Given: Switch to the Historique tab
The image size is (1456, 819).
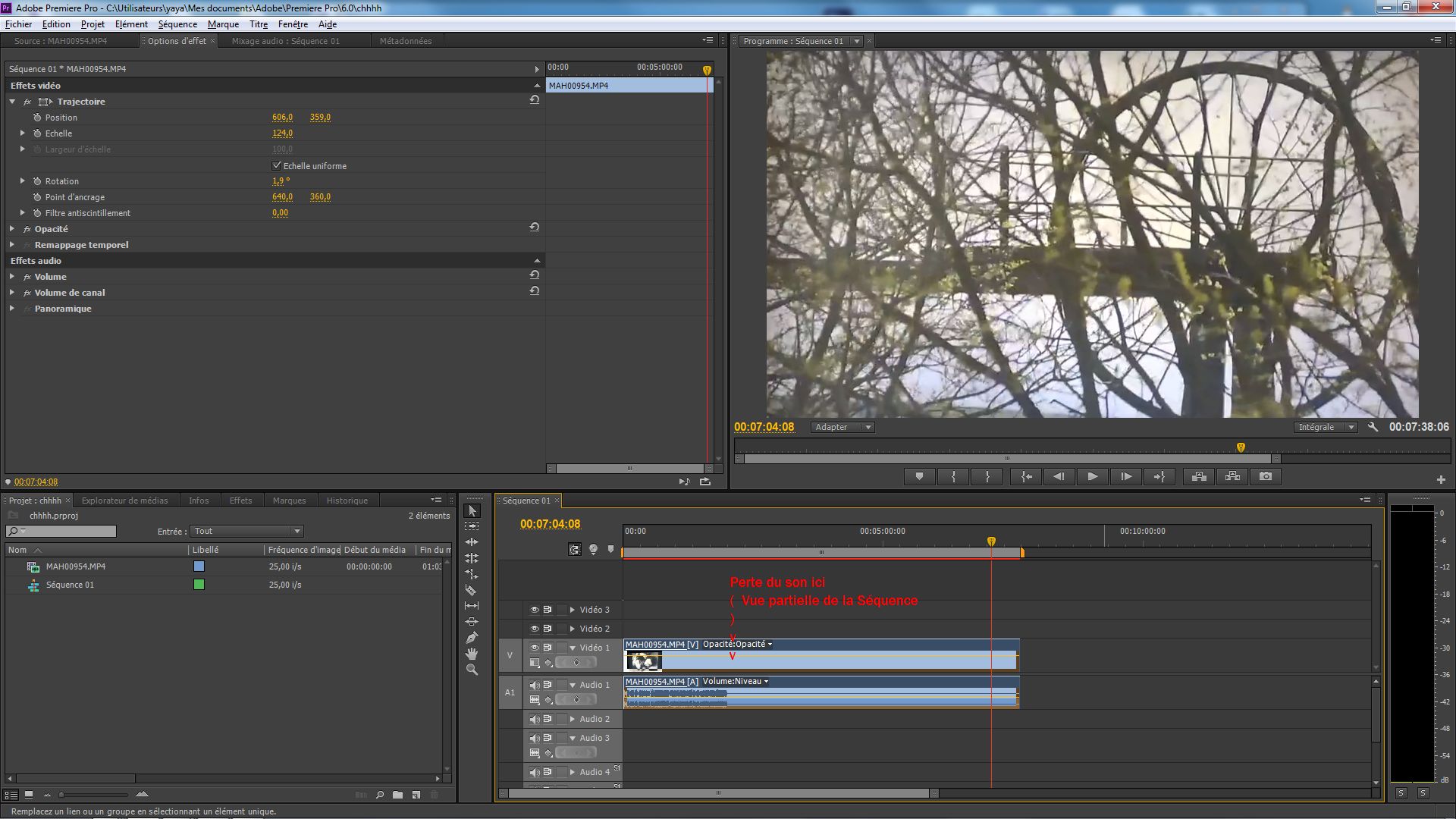Looking at the screenshot, I should (347, 500).
